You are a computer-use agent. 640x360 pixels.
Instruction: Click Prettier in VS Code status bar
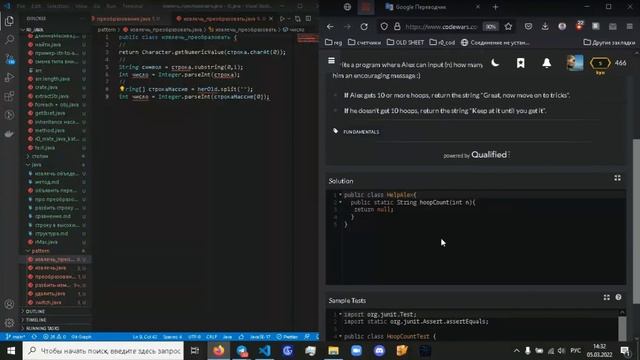287,337
